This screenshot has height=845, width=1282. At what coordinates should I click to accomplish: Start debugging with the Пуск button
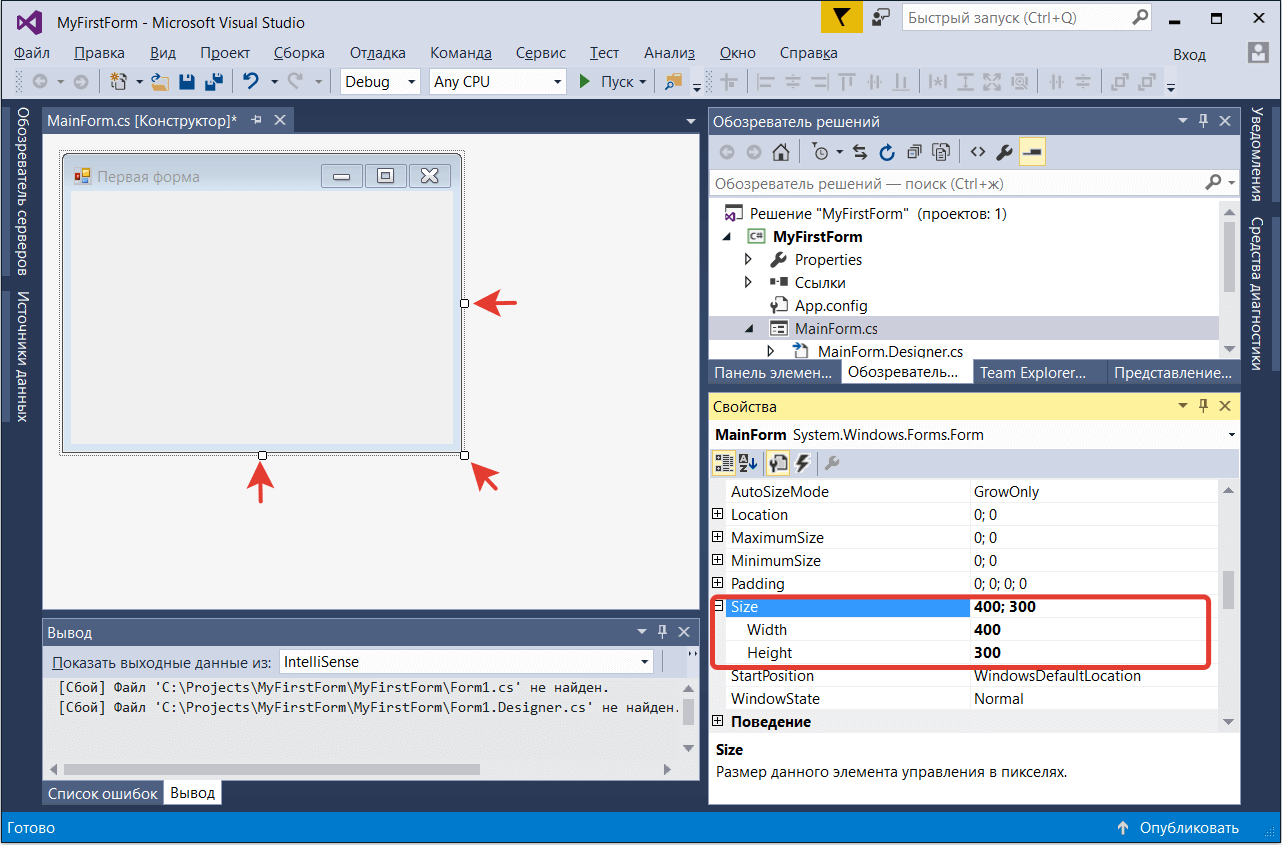(612, 82)
